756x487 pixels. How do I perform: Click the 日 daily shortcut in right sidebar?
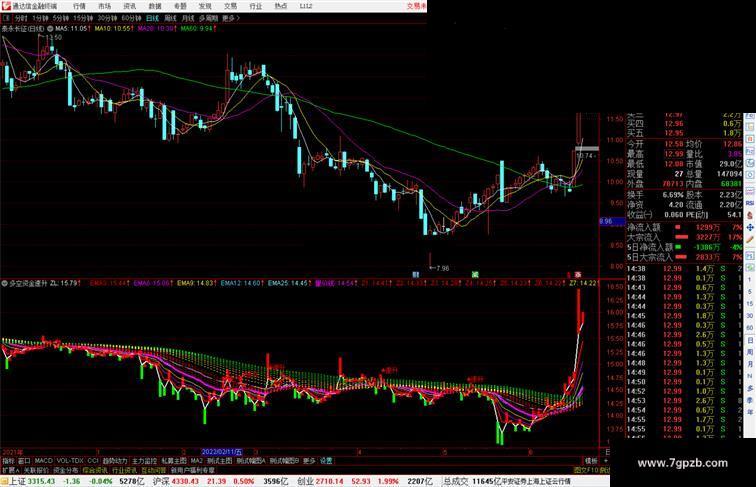(750, 340)
